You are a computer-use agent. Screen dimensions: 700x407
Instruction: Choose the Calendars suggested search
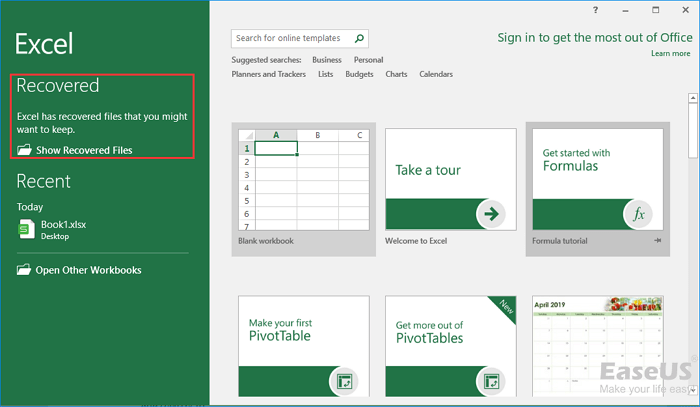click(436, 74)
